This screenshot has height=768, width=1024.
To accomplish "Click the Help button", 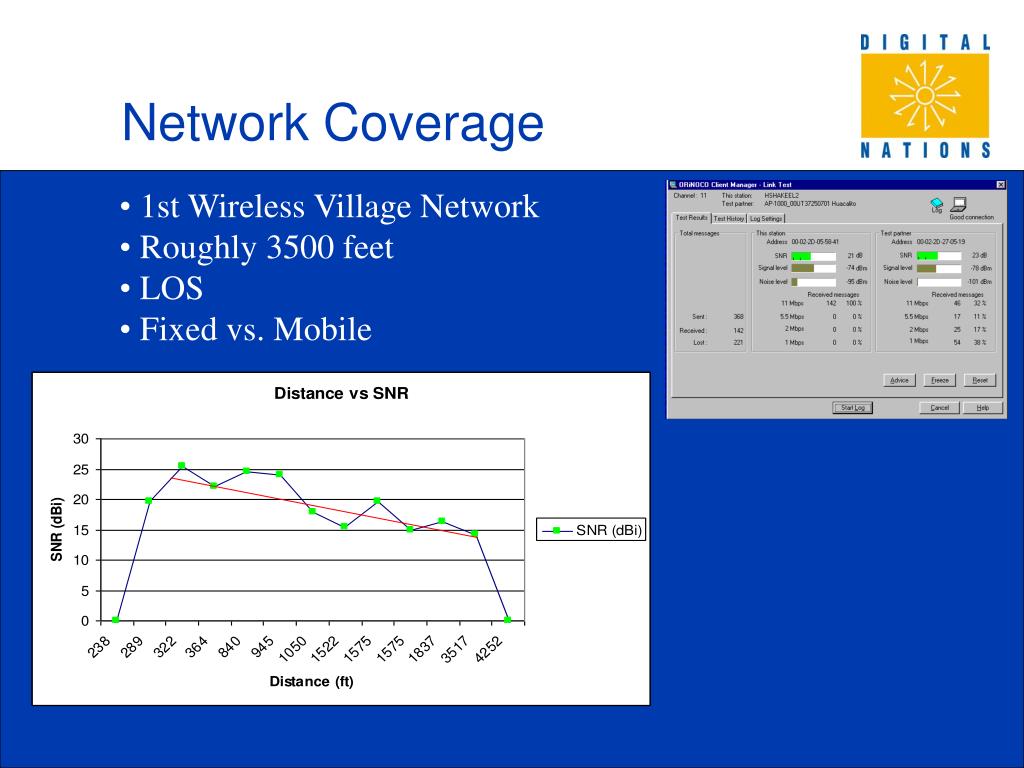I will coord(983,408).
